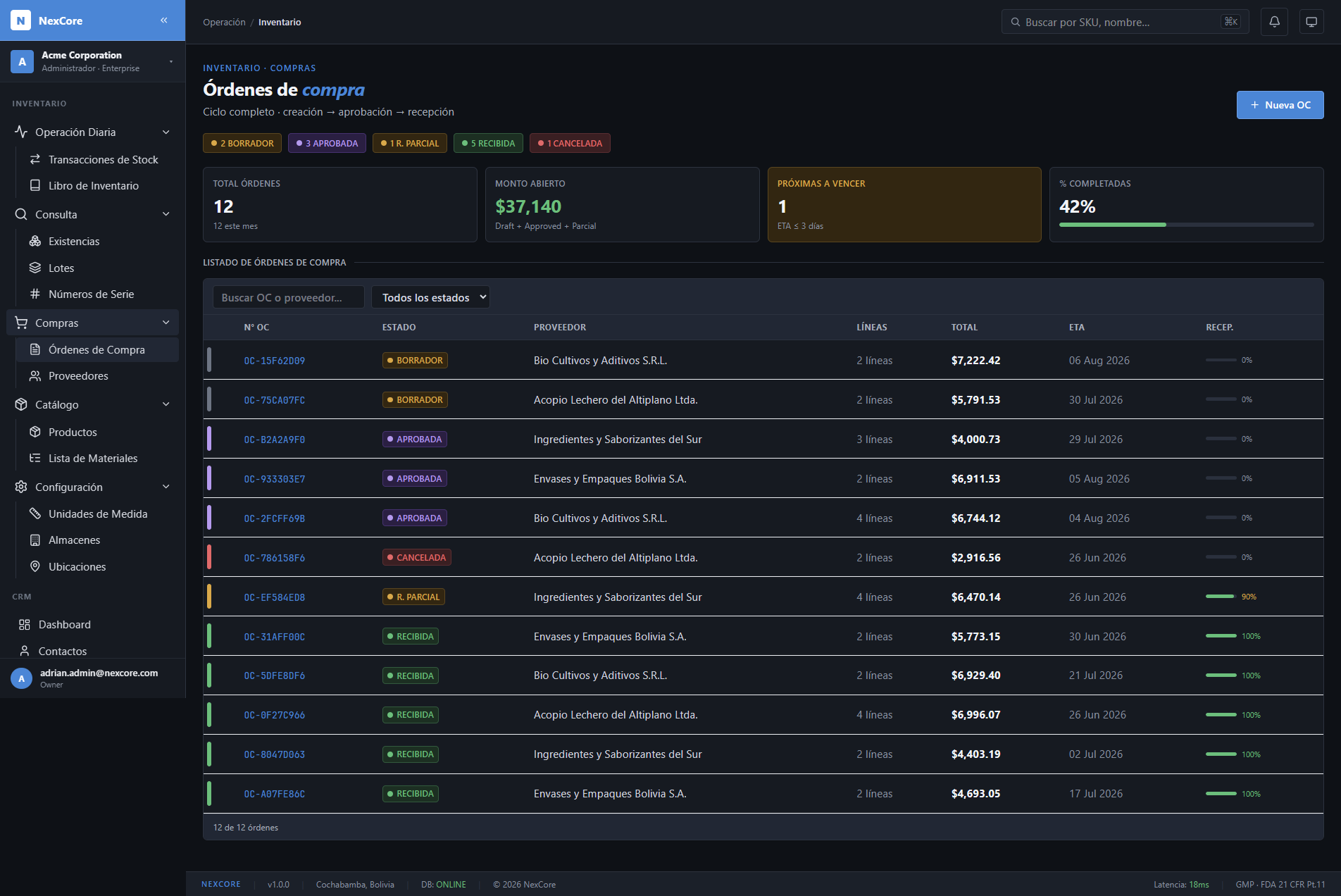Click the Órdenes de Compra document icon
This screenshot has height=896, width=1341.
[35, 349]
